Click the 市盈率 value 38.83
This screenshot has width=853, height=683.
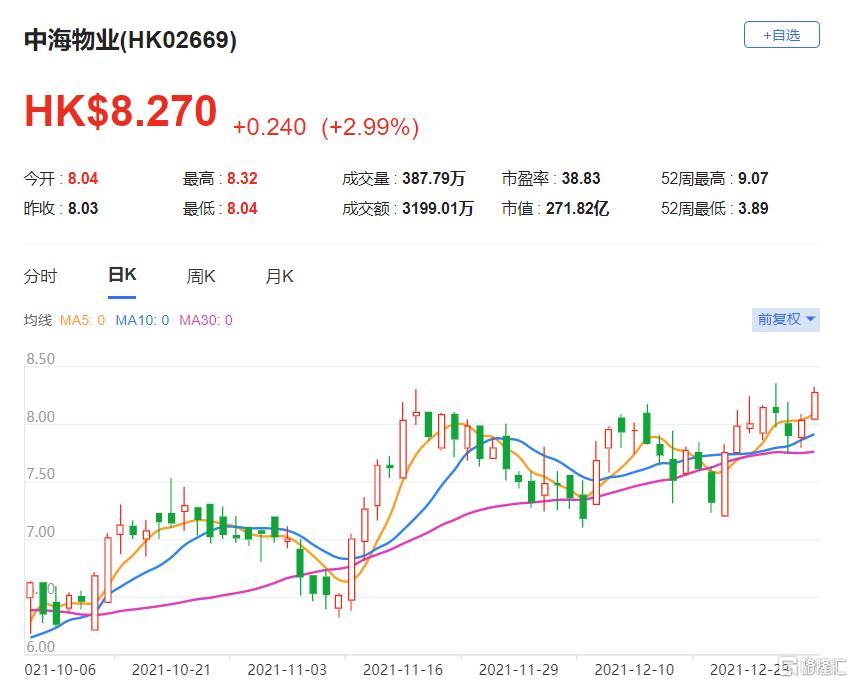[581, 179]
